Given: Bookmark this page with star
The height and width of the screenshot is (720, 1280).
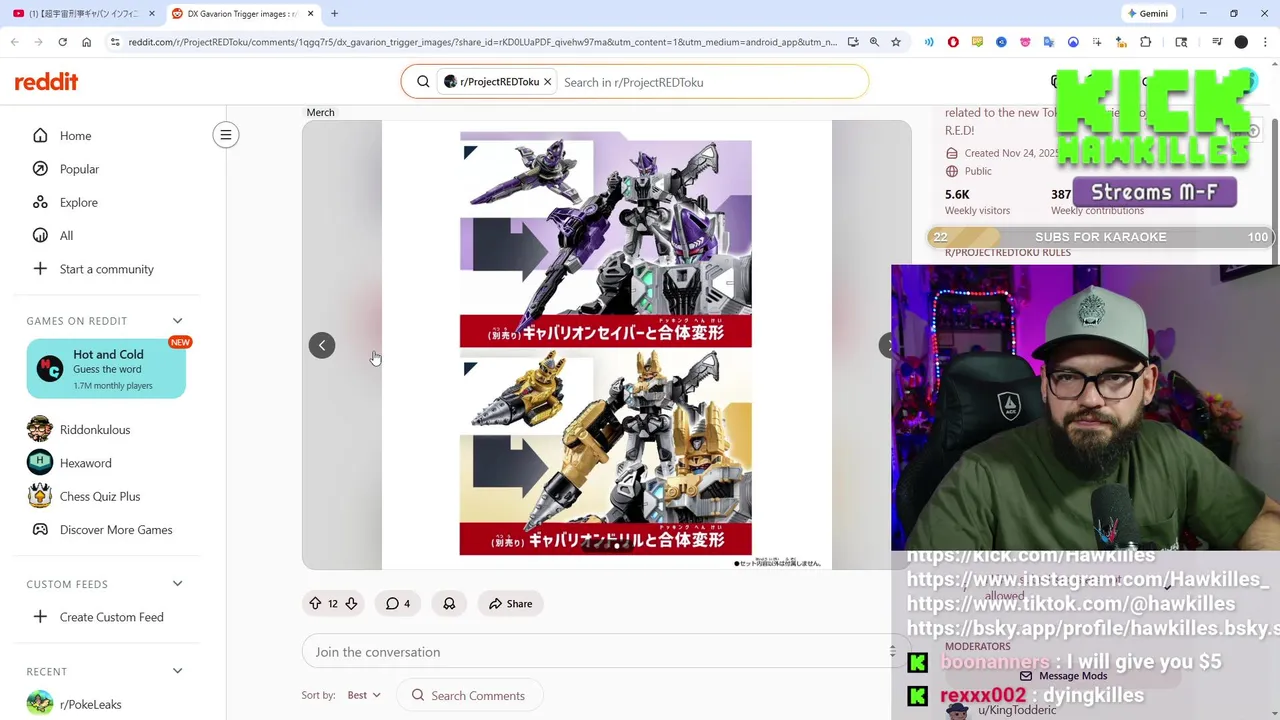Looking at the screenshot, I should pyautogui.click(x=896, y=42).
